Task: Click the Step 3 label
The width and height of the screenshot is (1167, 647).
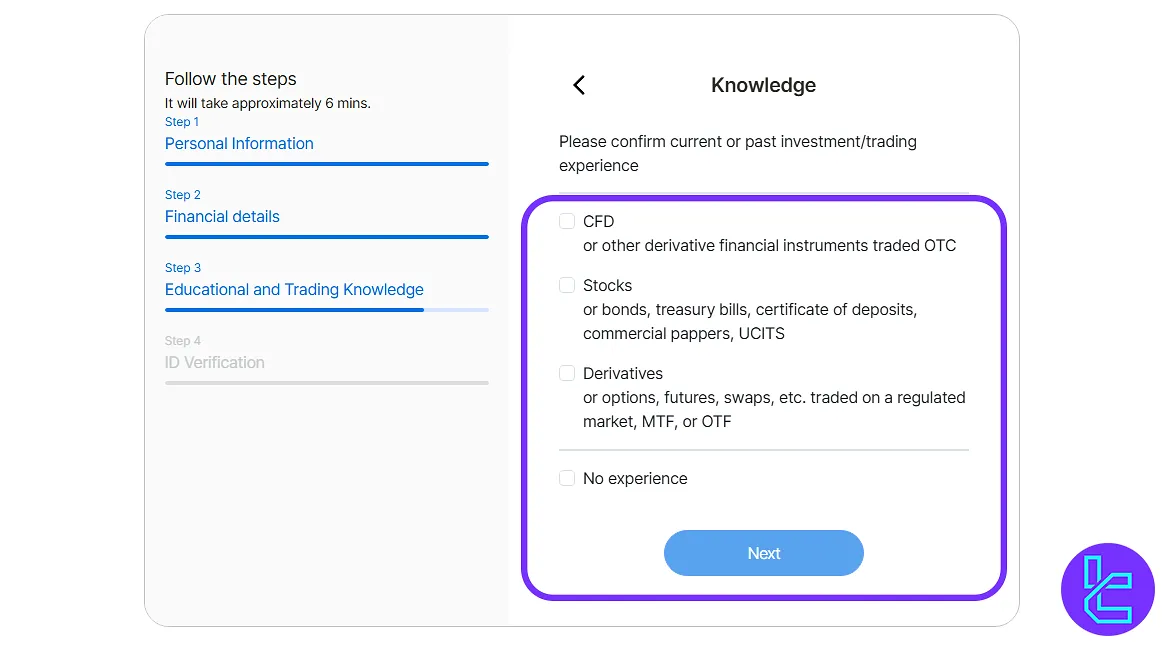Action: tap(183, 268)
